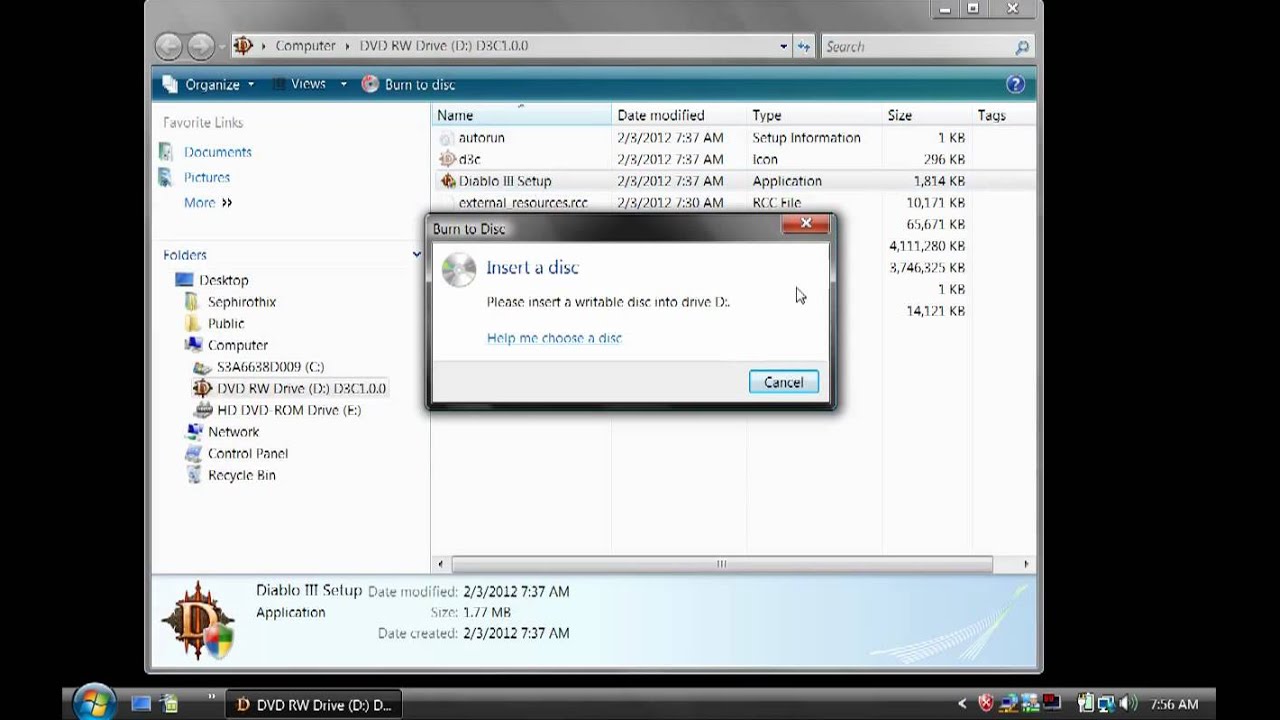Select Sephirothix folder in tree
The height and width of the screenshot is (720, 1280).
pos(241,302)
